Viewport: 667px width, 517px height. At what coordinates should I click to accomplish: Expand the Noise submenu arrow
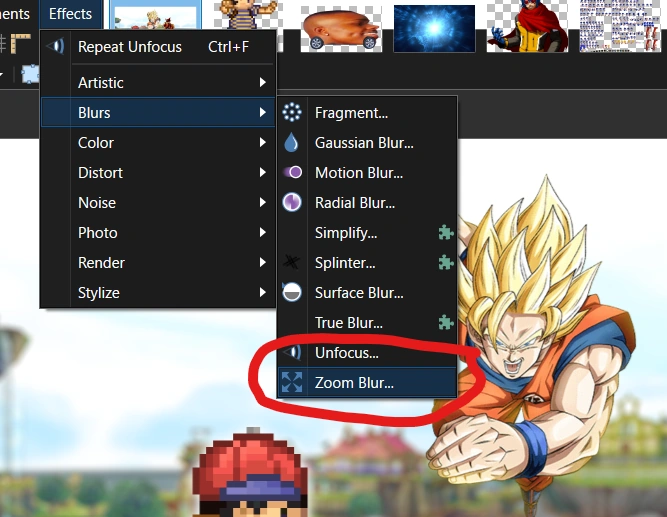point(262,203)
